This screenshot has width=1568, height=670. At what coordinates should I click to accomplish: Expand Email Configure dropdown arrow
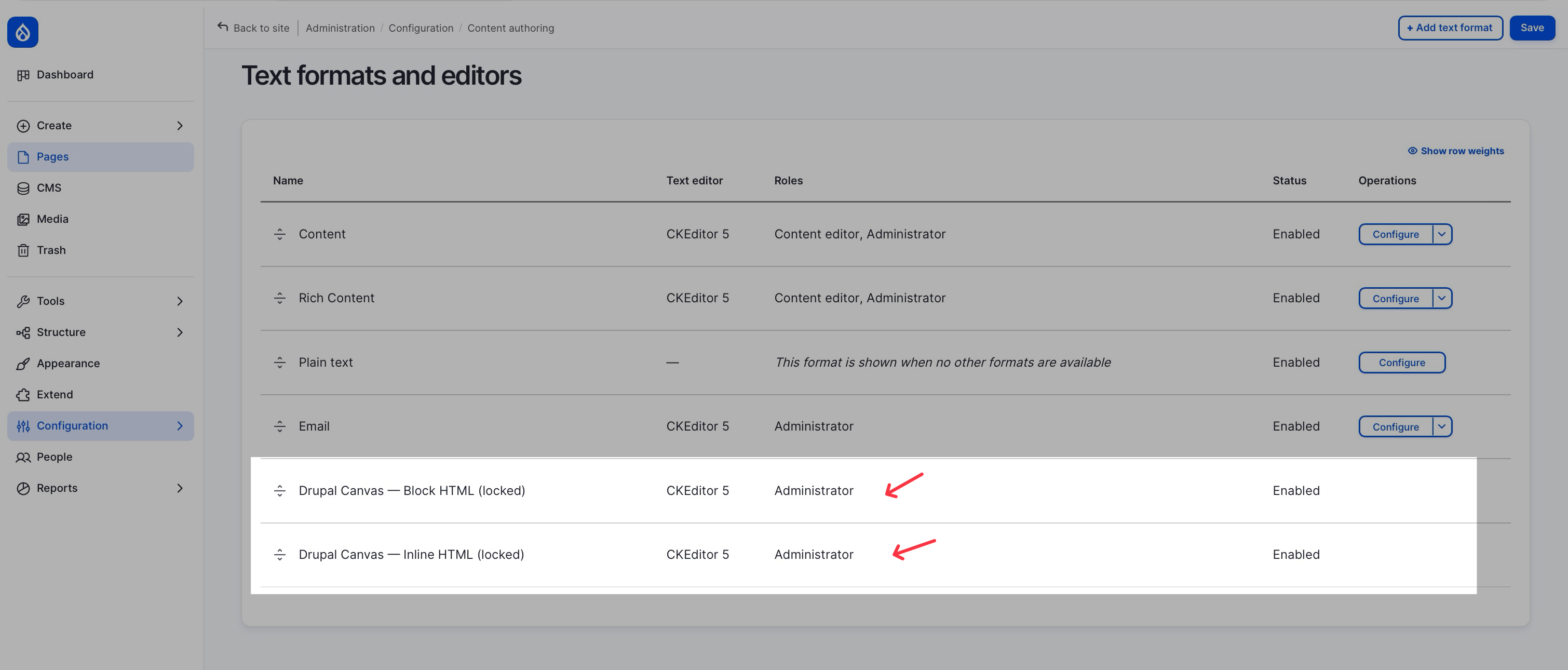coord(1442,426)
